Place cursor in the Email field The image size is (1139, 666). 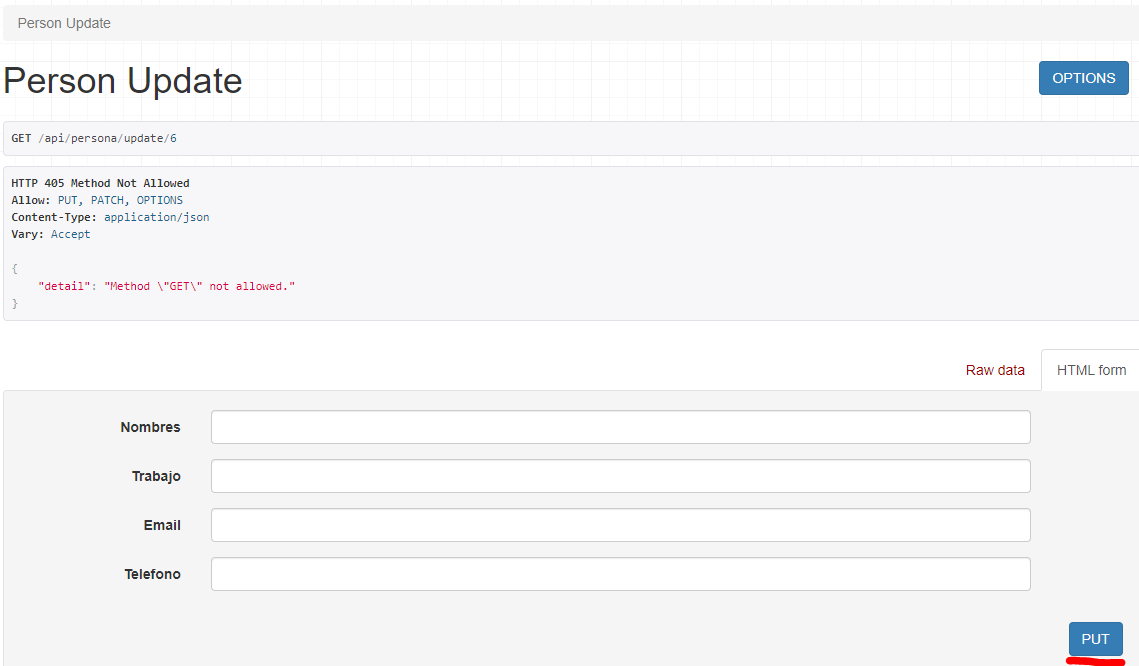[x=620, y=525]
